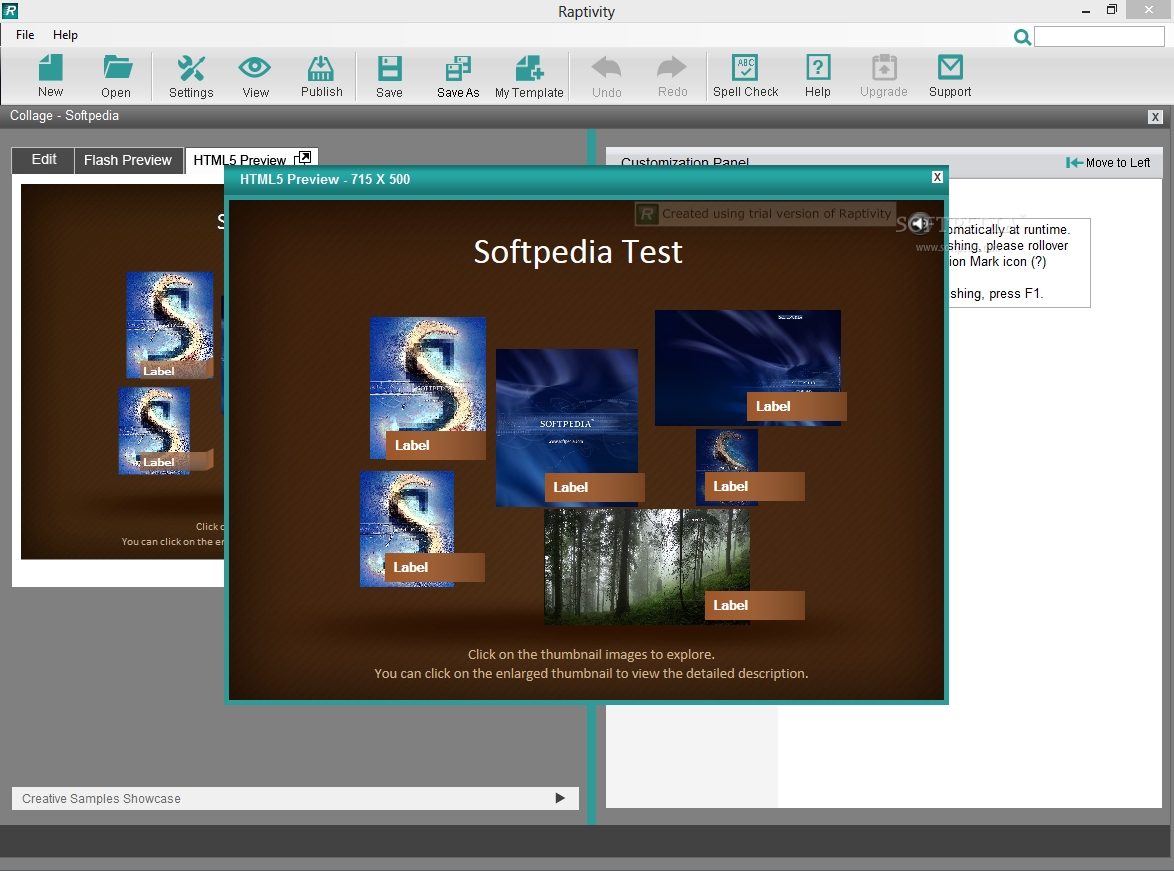
Task: Click the Upgrade toolbar icon
Action: [x=883, y=76]
